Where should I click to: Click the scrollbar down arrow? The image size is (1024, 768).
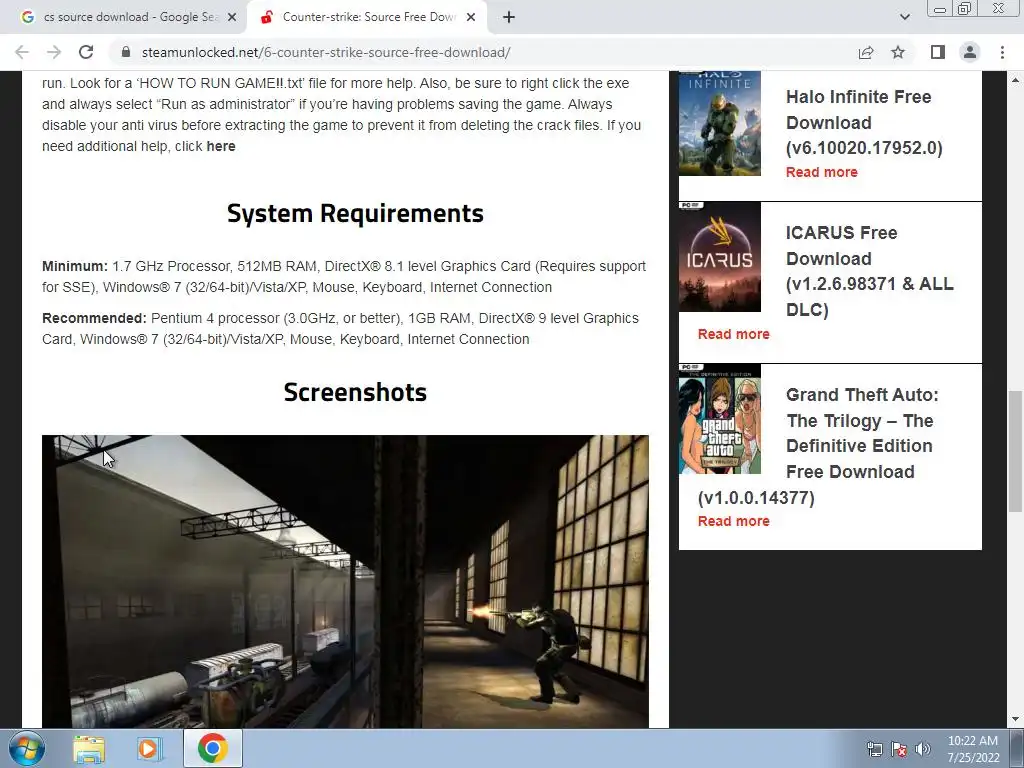click(x=1015, y=719)
